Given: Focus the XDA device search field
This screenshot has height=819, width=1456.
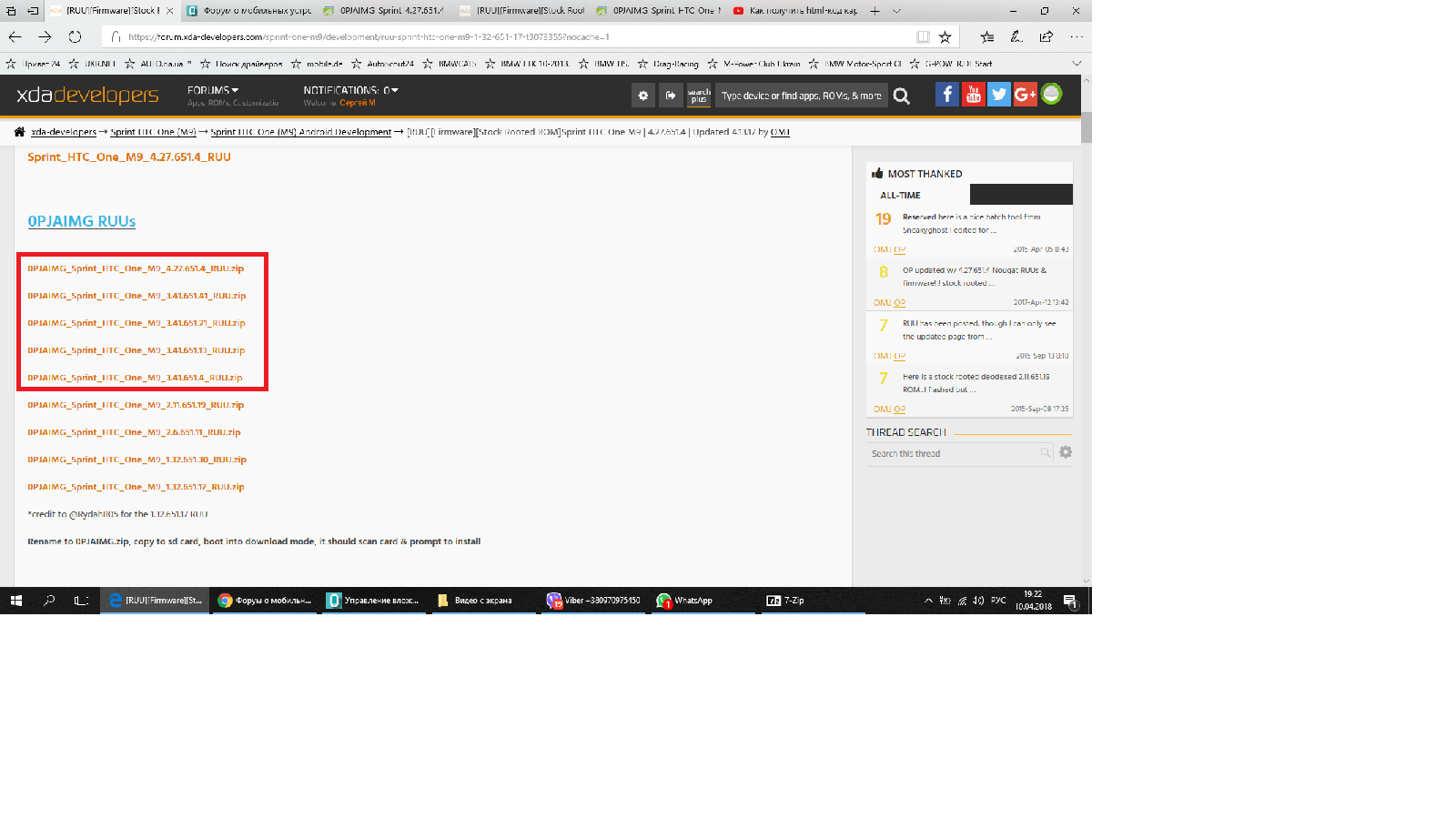Looking at the screenshot, I should pos(801,96).
